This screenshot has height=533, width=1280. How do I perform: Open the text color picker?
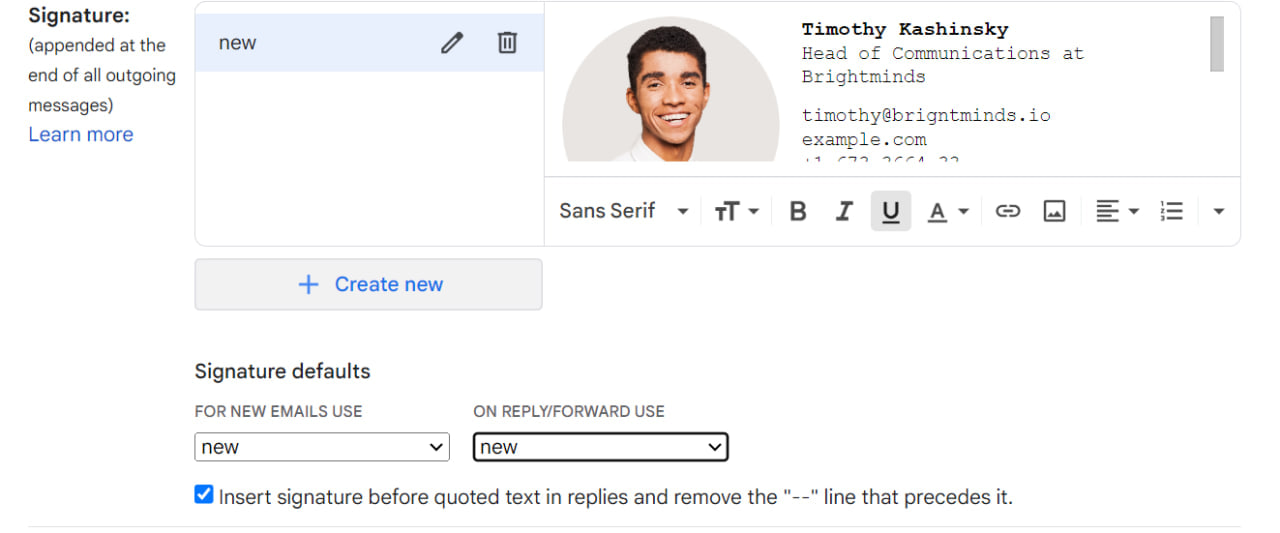click(x=948, y=211)
